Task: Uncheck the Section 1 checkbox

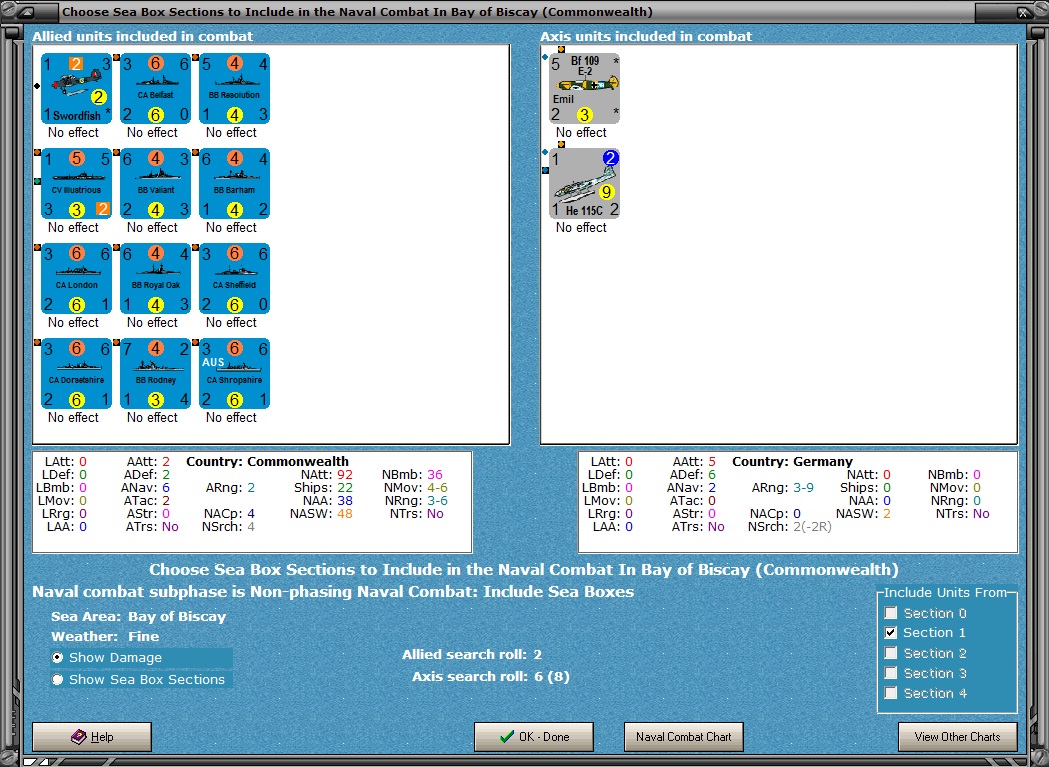Action: (x=890, y=632)
